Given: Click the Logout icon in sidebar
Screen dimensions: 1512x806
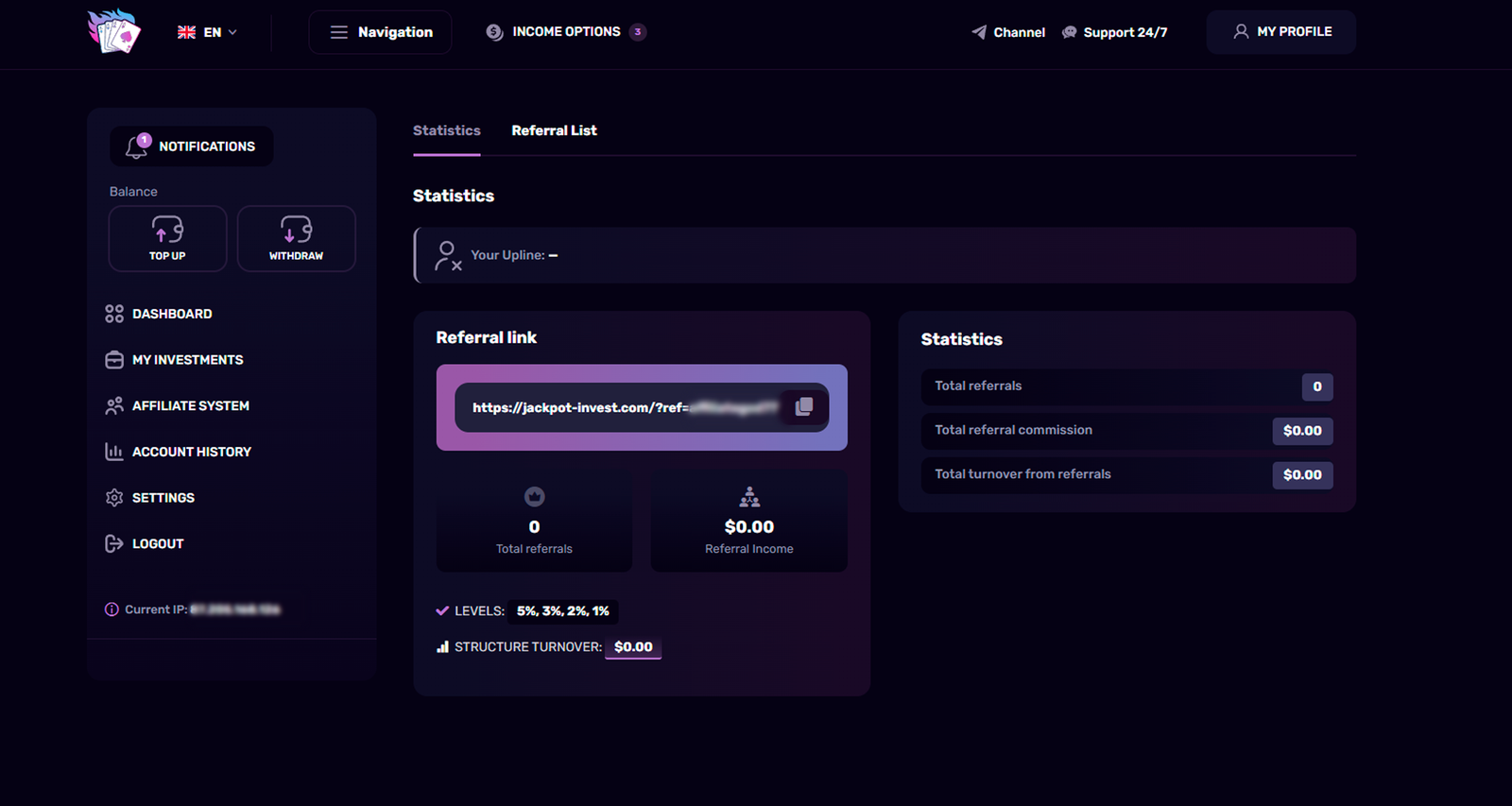Looking at the screenshot, I should [114, 543].
